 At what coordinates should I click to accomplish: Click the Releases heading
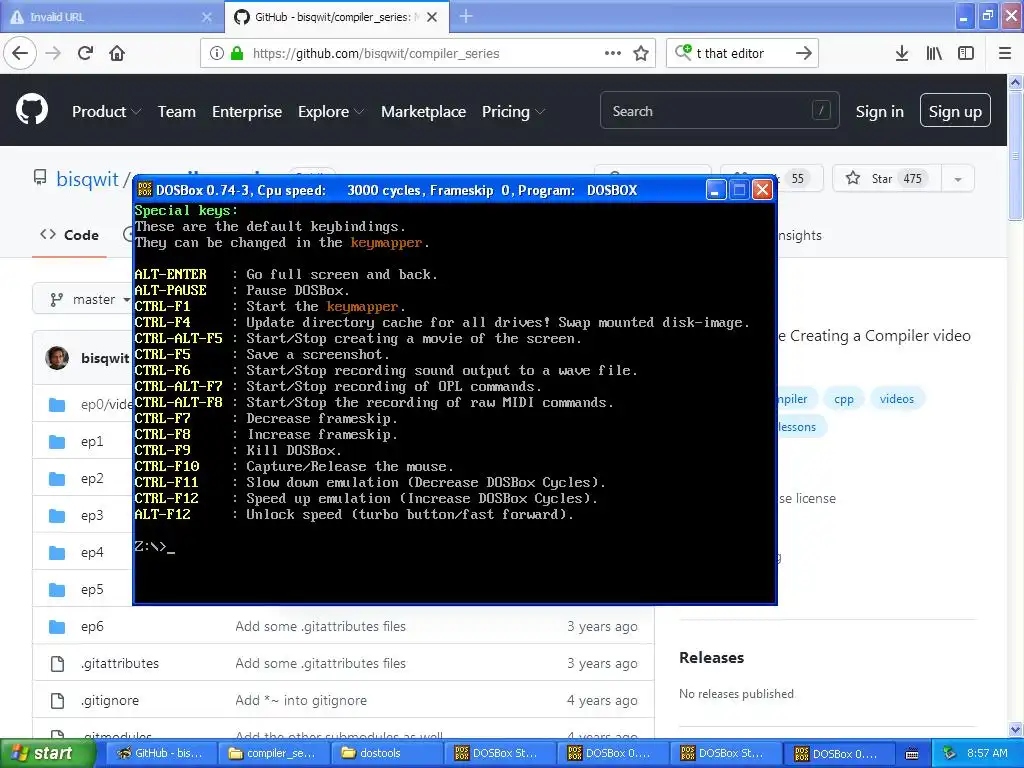click(x=711, y=658)
